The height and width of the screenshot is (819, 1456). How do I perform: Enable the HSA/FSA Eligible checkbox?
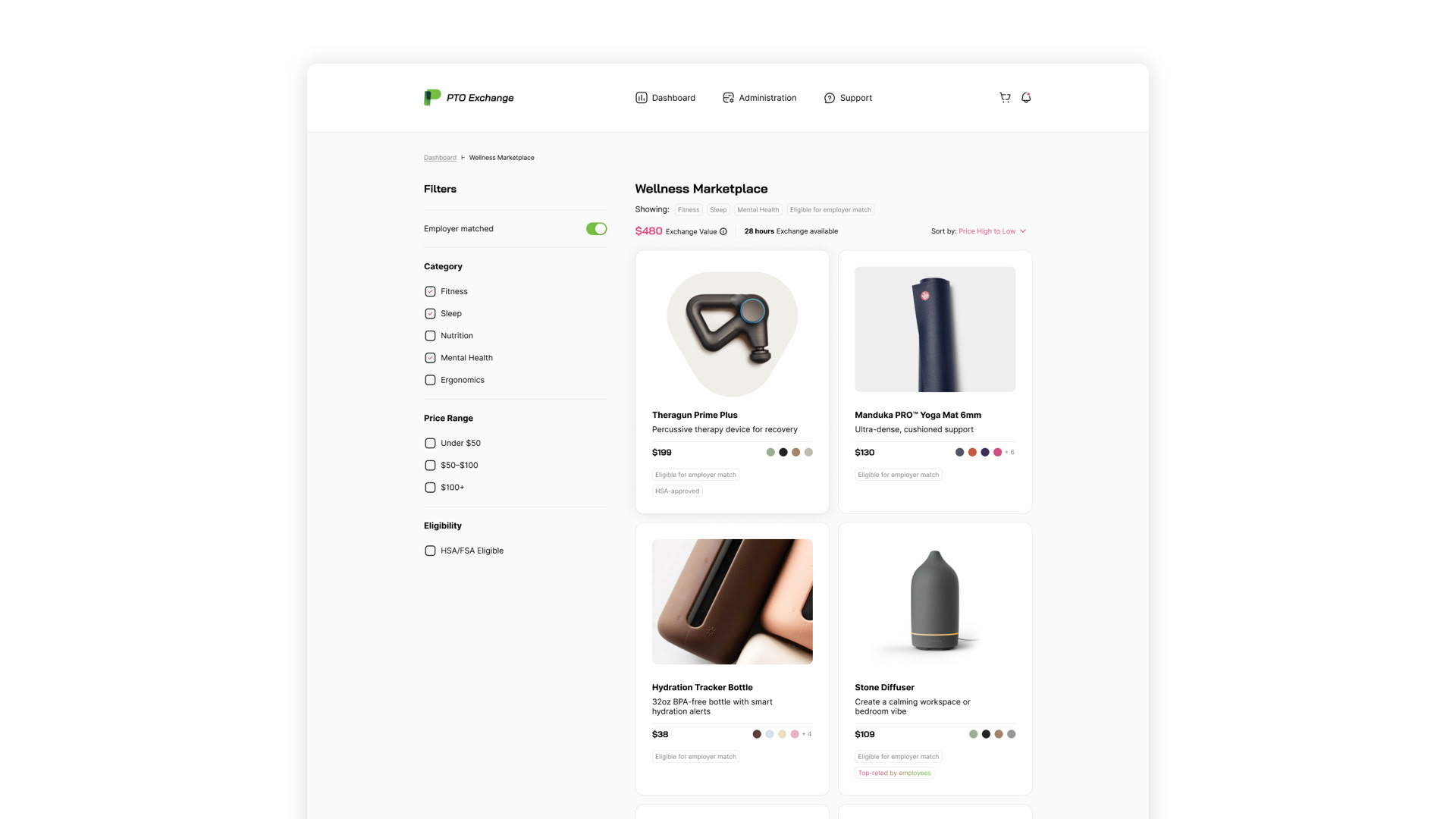tap(430, 551)
